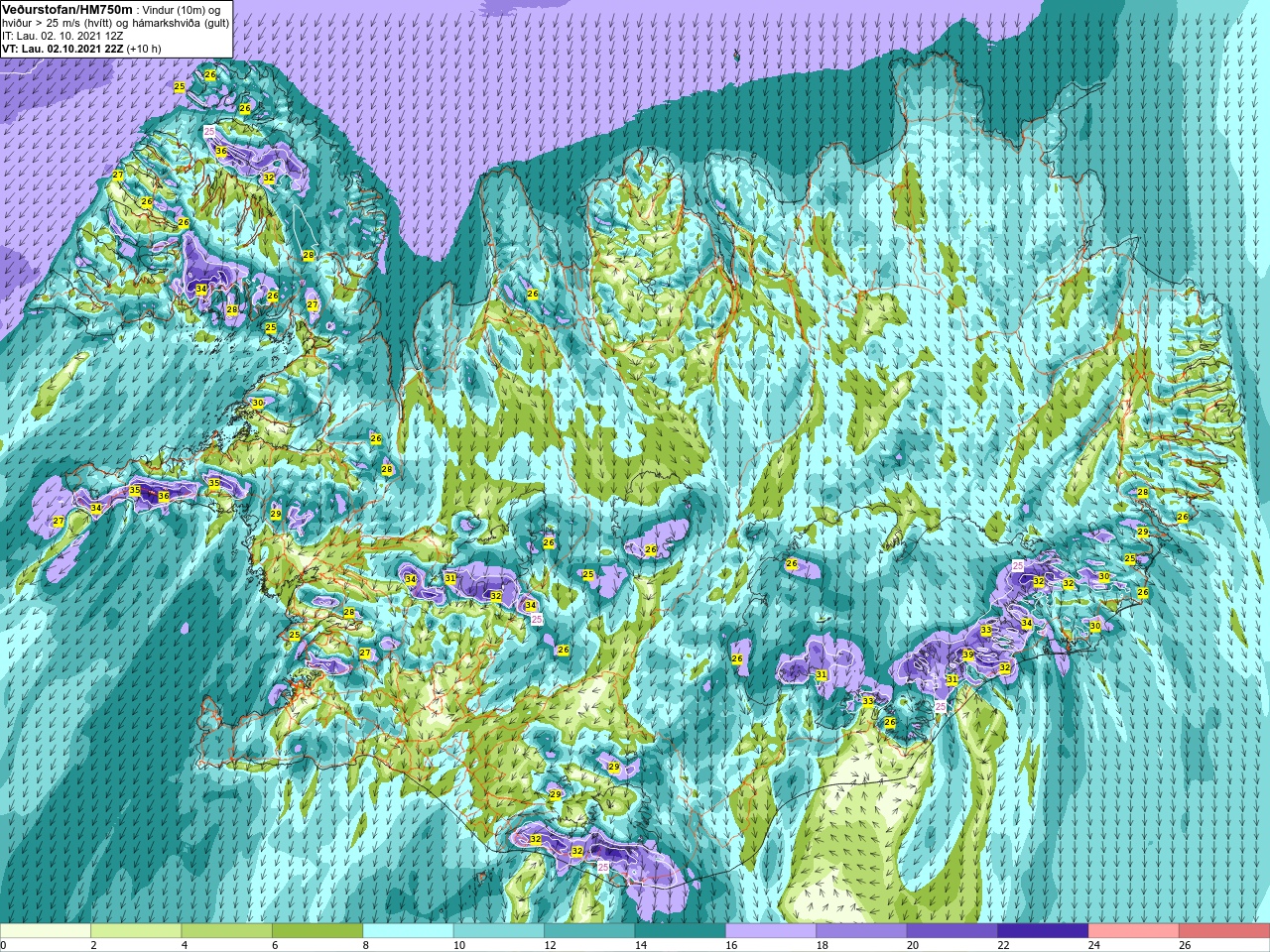1270x952 pixels.
Task: Pick the light green 2–4 legend swatch
Action: click(136, 931)
